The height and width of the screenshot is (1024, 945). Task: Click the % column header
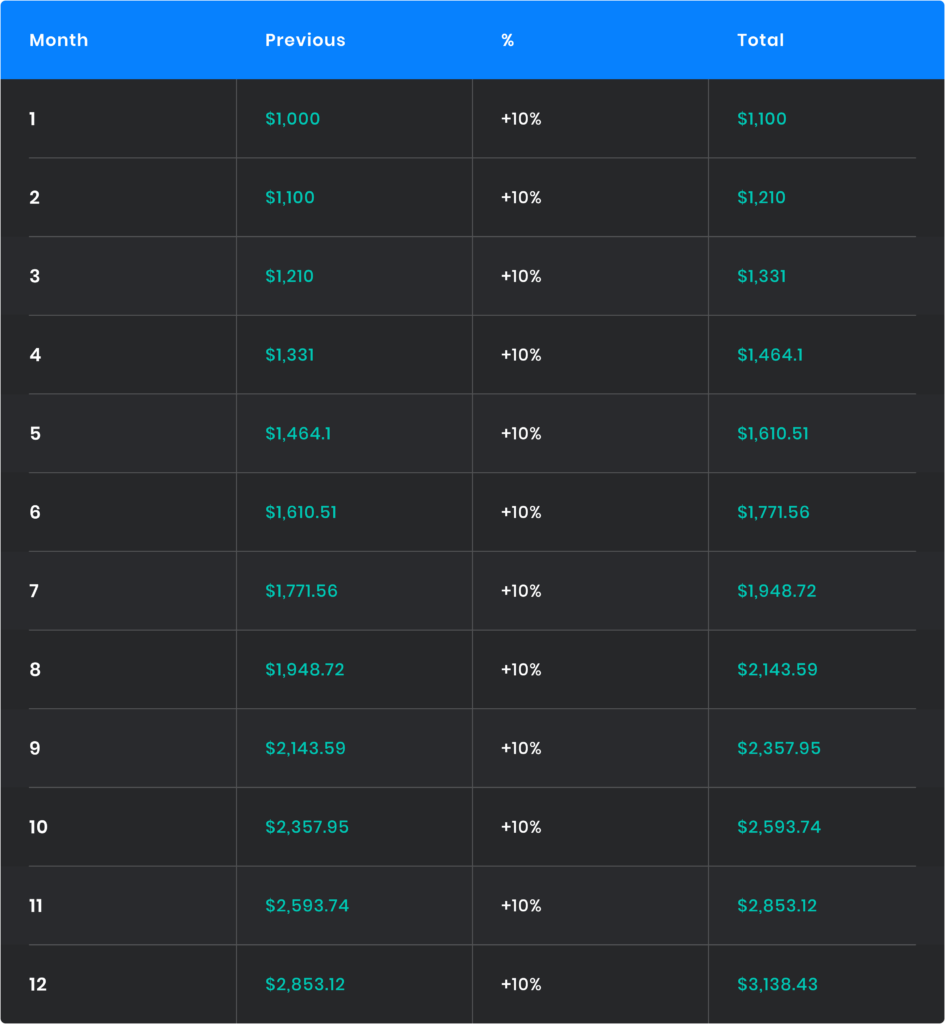508,40
